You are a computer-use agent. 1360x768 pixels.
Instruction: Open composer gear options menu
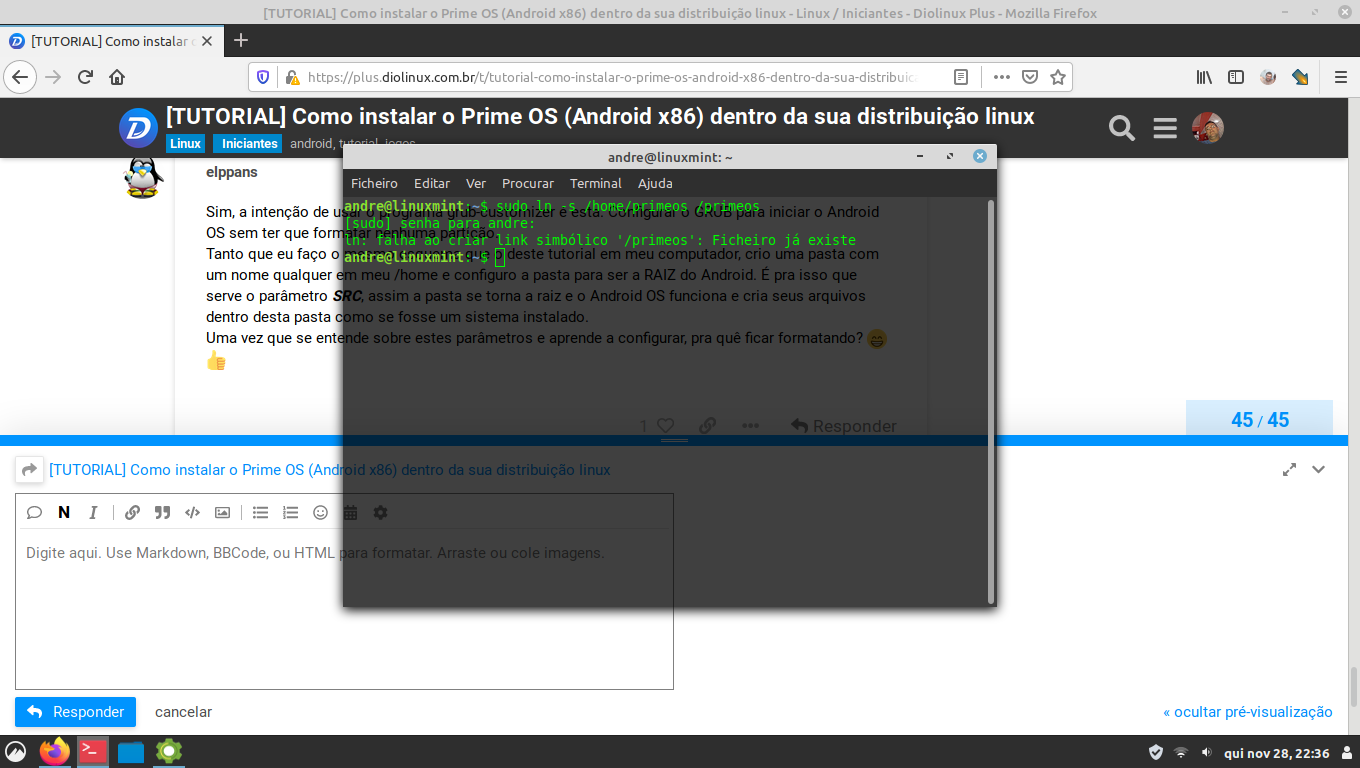click(x=380, y=512)
